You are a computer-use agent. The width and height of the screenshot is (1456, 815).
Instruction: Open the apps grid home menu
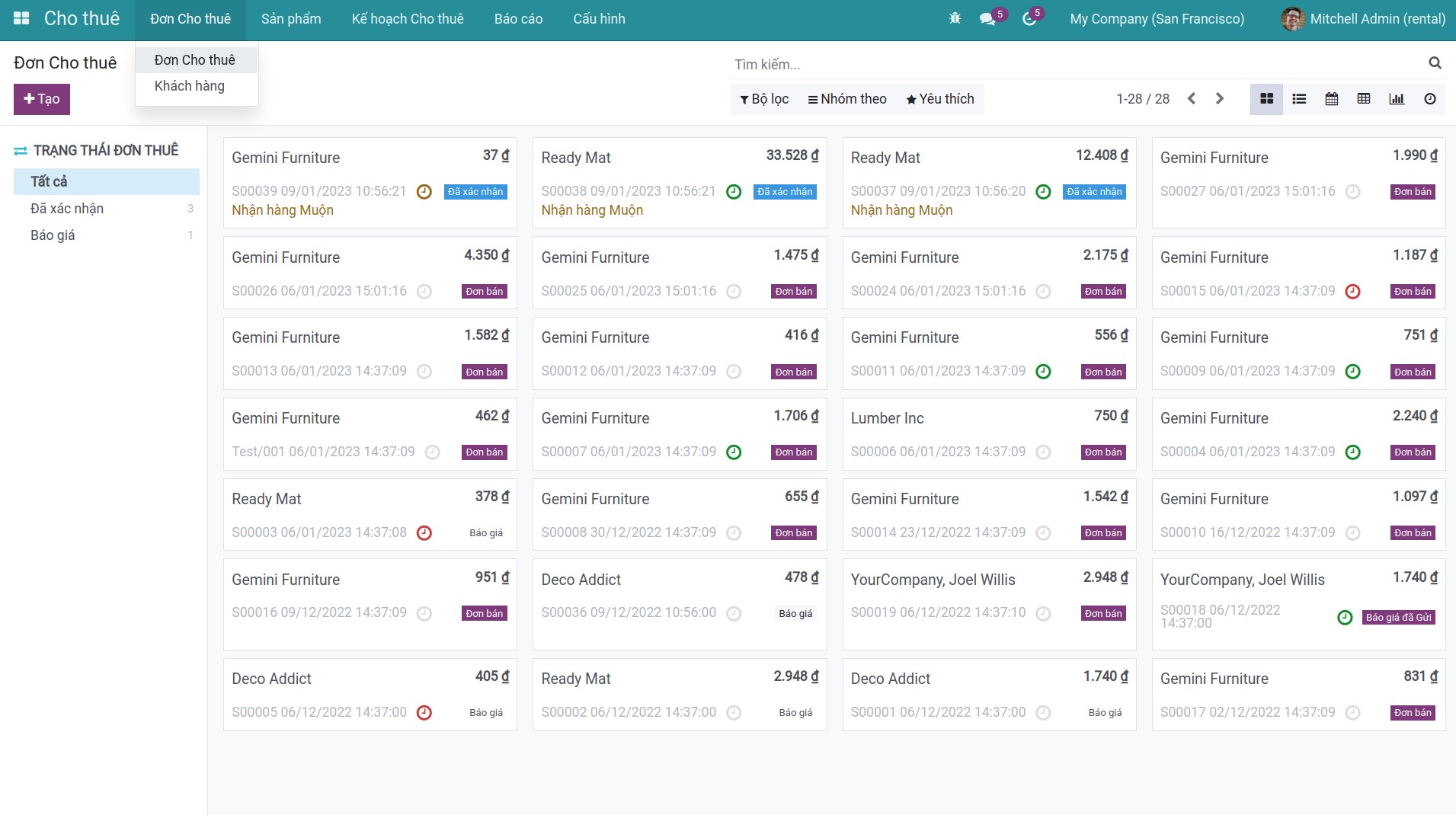click(x=21, y=19)
